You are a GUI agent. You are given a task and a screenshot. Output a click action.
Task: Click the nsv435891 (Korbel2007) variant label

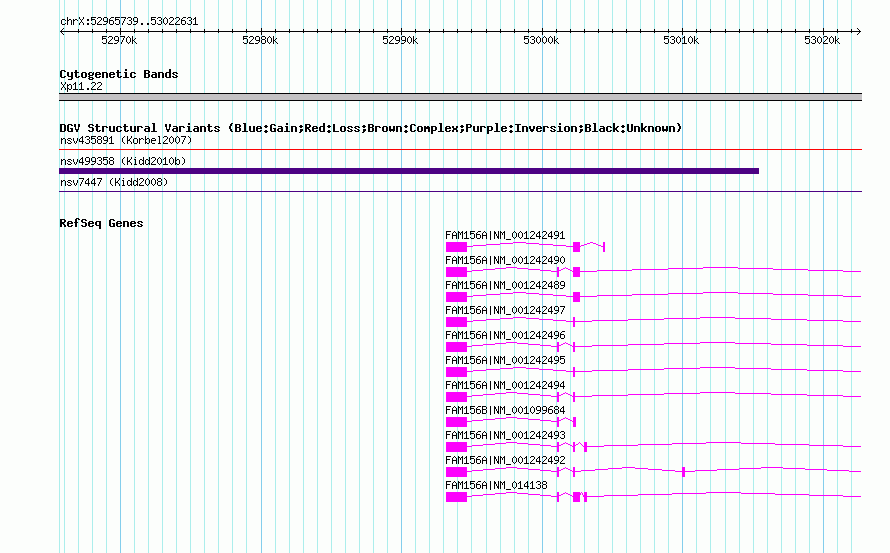coord(126,140)
